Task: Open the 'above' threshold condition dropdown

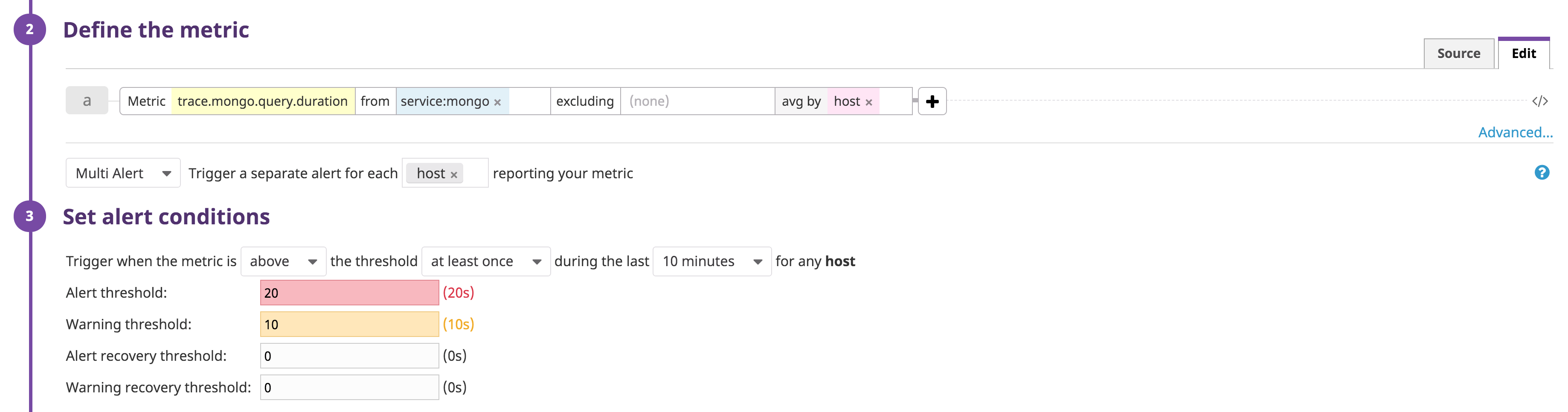Action: pos(282,261)
